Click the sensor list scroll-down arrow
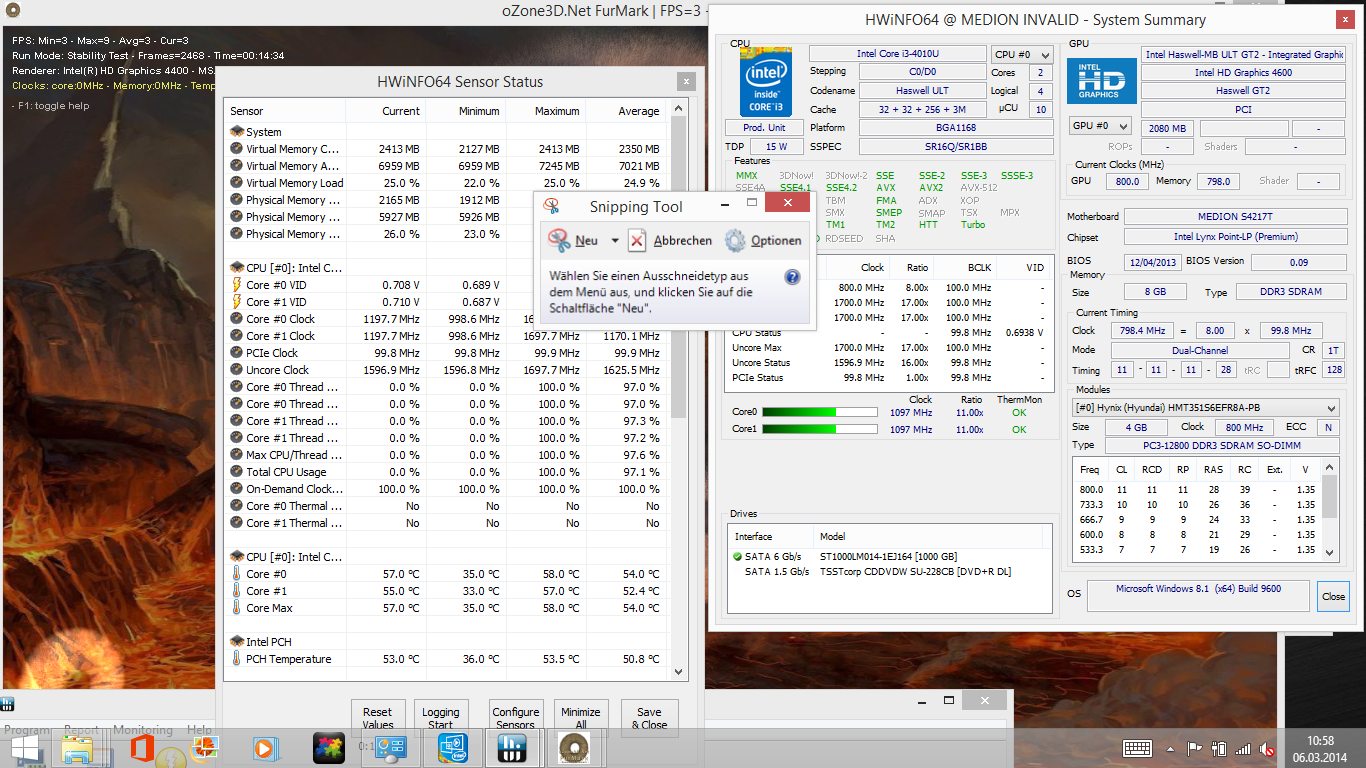 pos(680,672)
